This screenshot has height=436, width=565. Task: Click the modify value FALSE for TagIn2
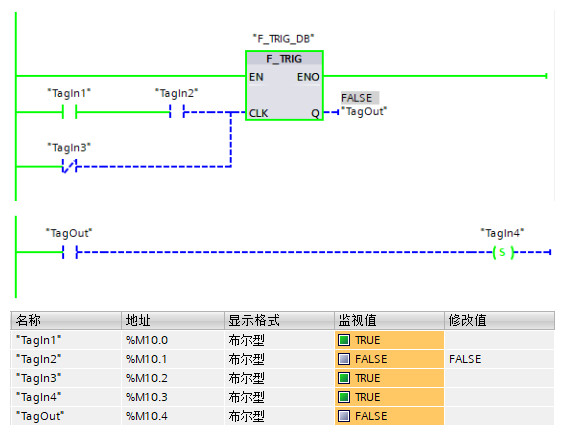coord(465,359)
